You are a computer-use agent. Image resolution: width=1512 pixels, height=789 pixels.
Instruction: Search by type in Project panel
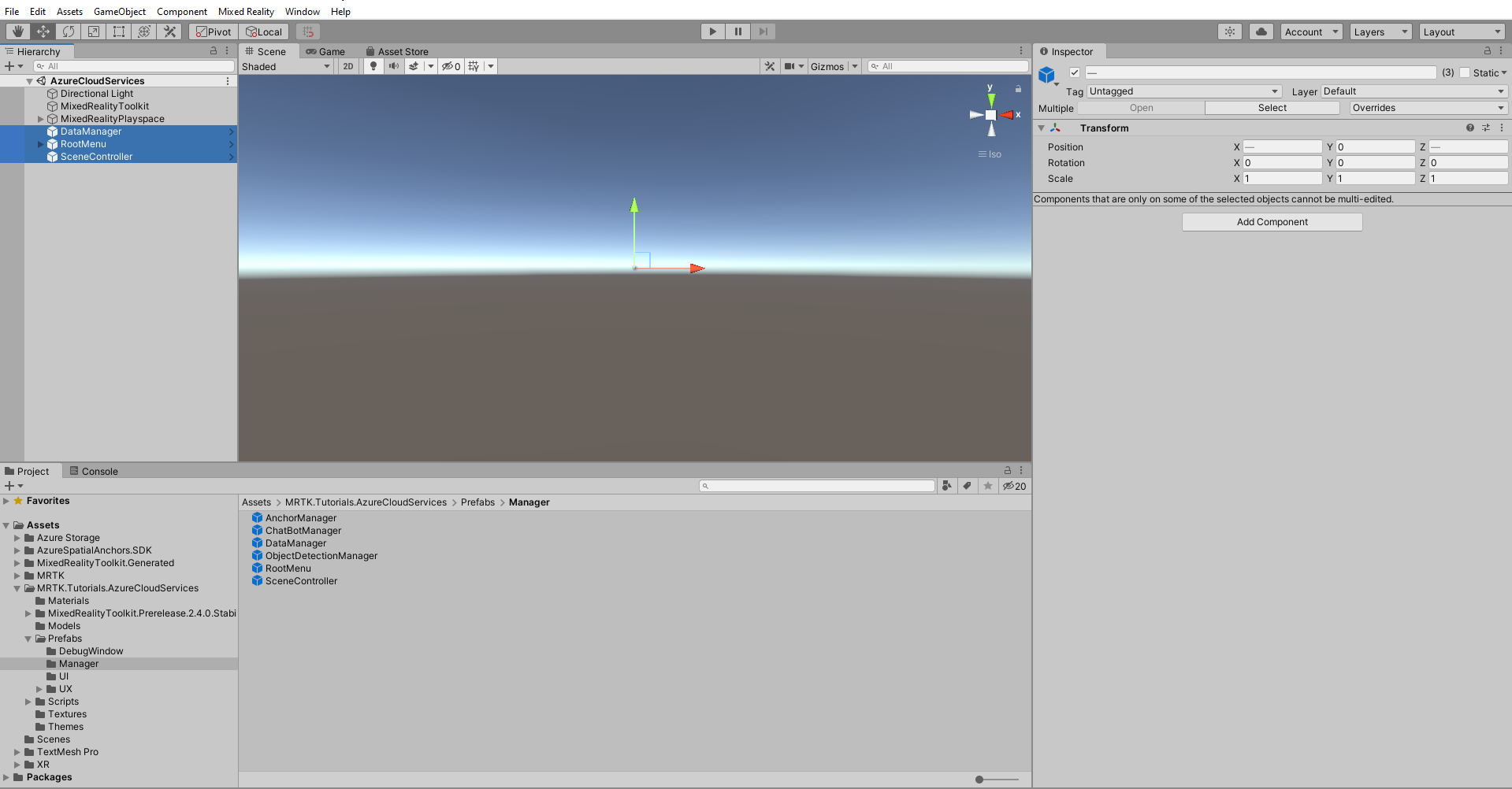tap(947, 486)
